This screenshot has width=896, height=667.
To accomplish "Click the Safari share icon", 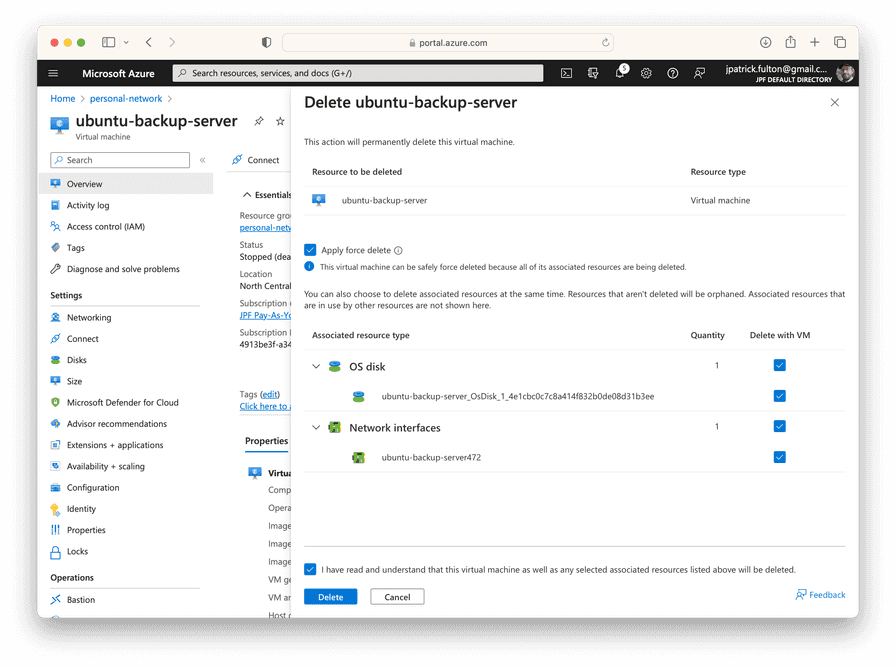I will (790, 42).
